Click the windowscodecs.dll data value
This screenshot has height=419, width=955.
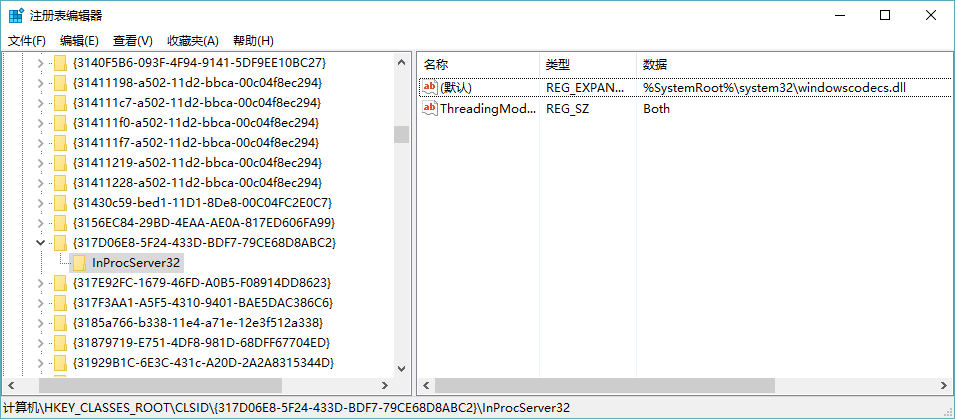click(775, 88)
